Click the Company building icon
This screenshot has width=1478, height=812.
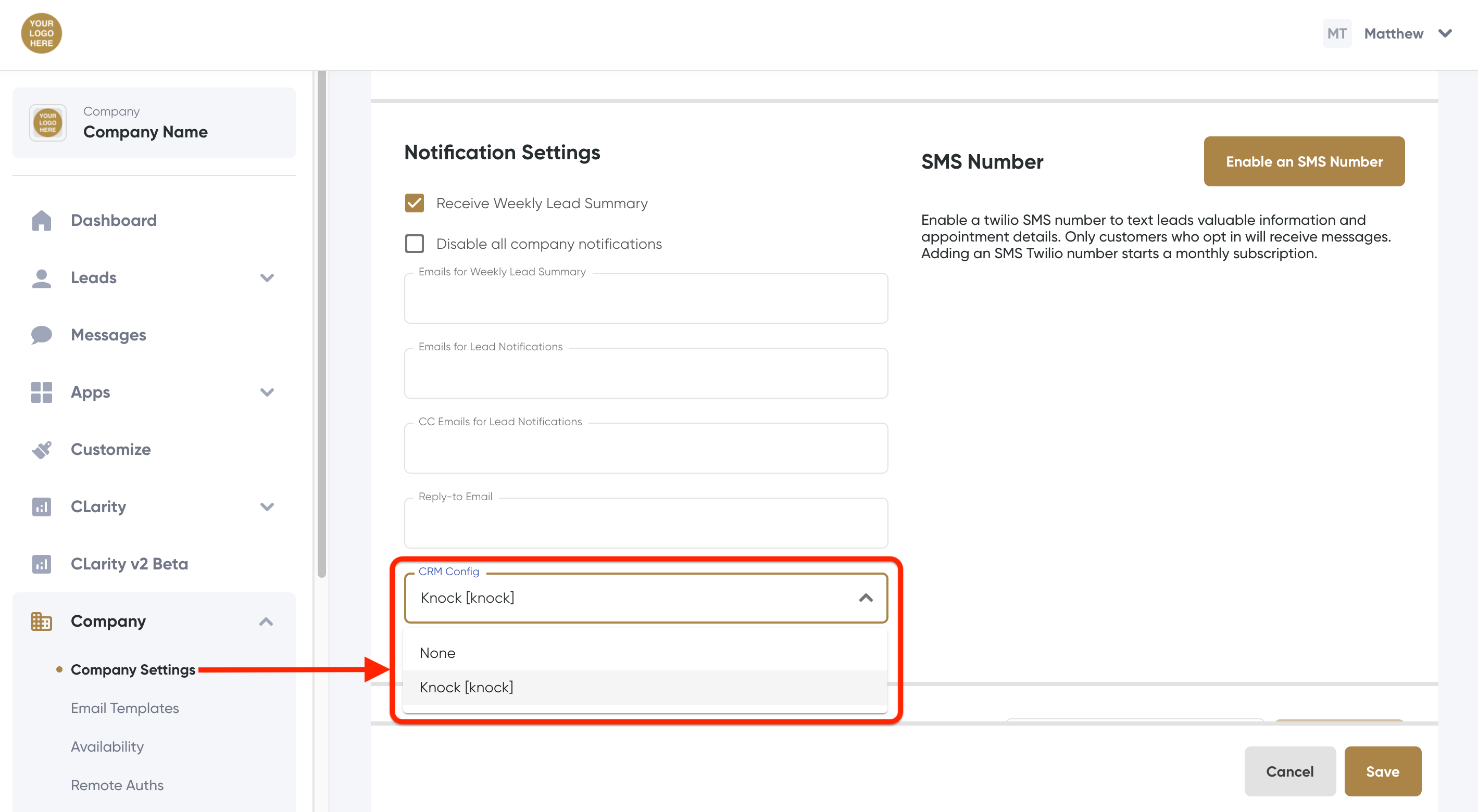(41, 621)
